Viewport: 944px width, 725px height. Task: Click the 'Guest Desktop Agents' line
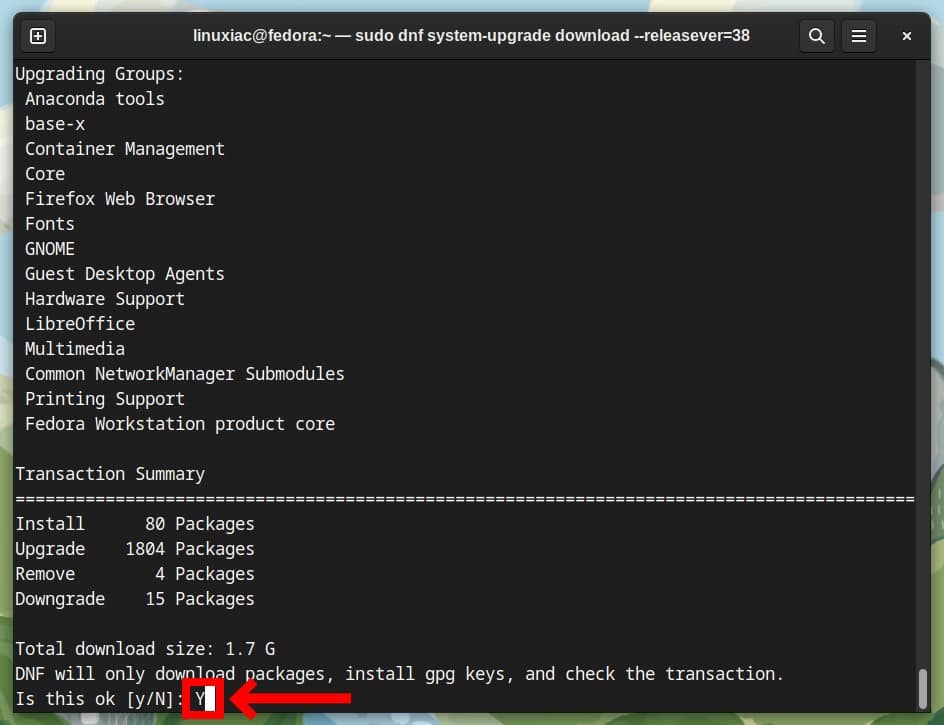click(x=125, y=274)
